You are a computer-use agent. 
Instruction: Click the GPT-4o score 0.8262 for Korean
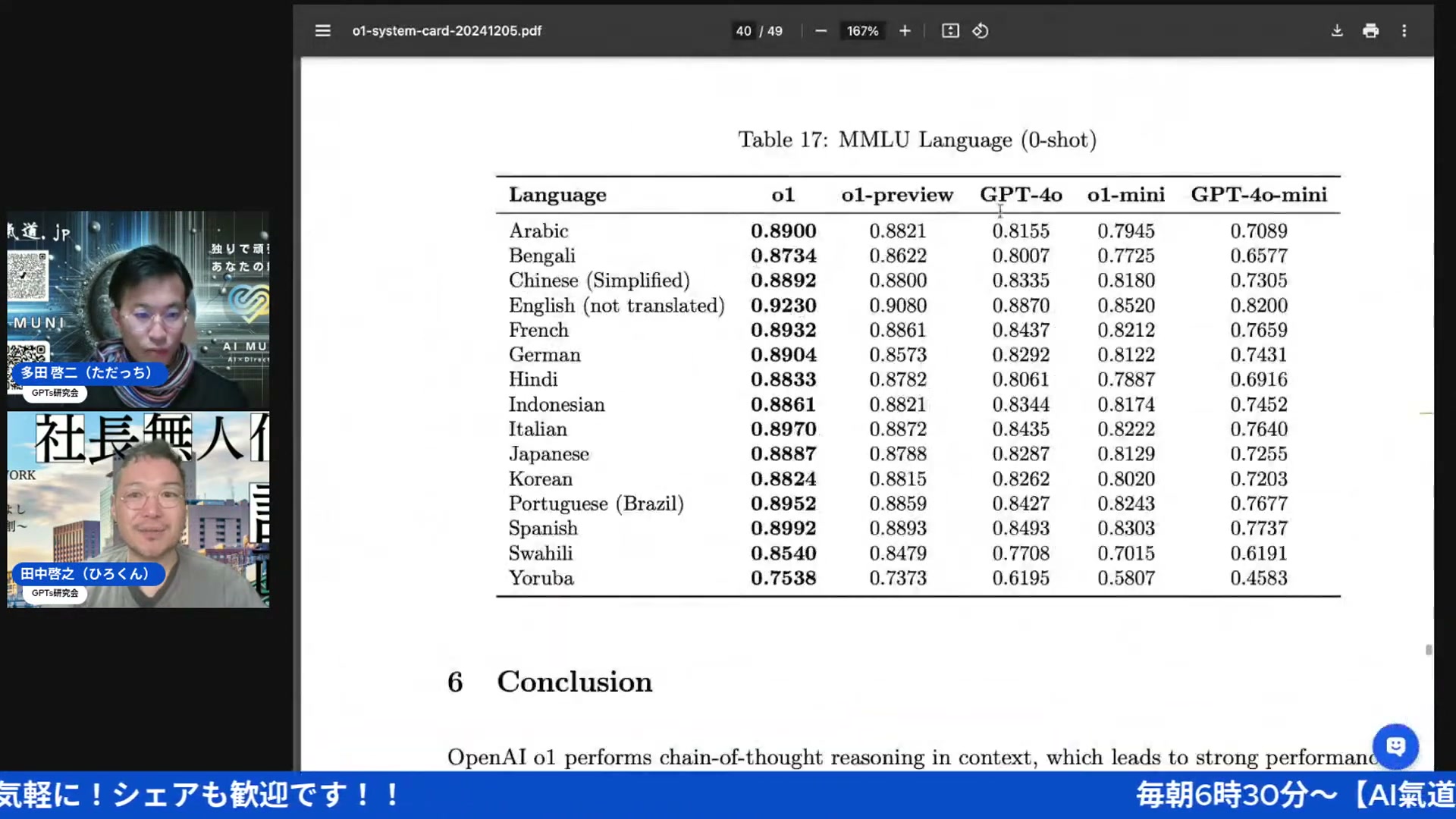1021,479
